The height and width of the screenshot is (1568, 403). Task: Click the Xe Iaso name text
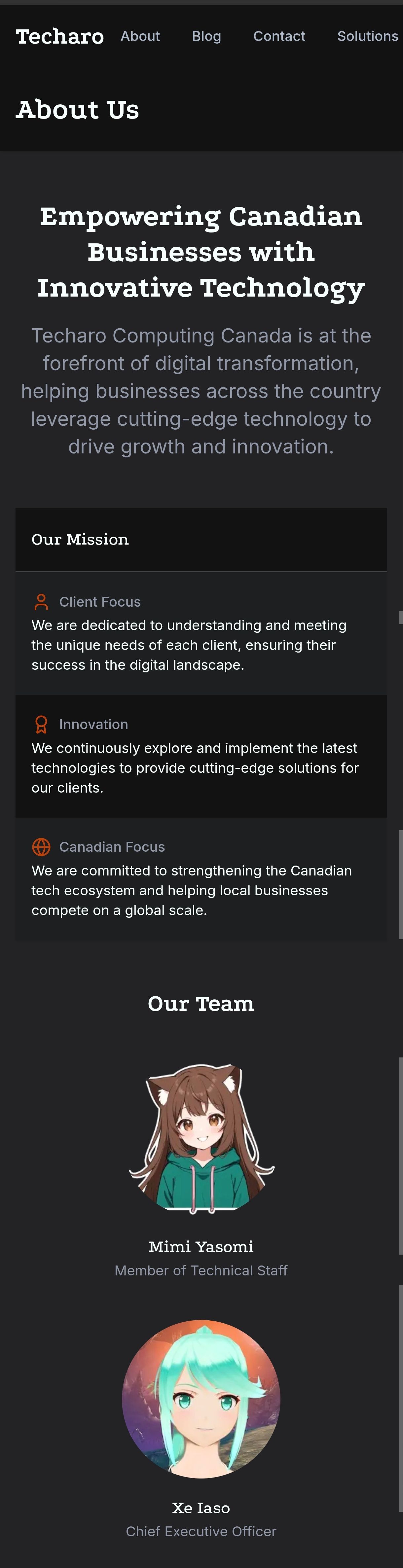[x=201, y=1508]
